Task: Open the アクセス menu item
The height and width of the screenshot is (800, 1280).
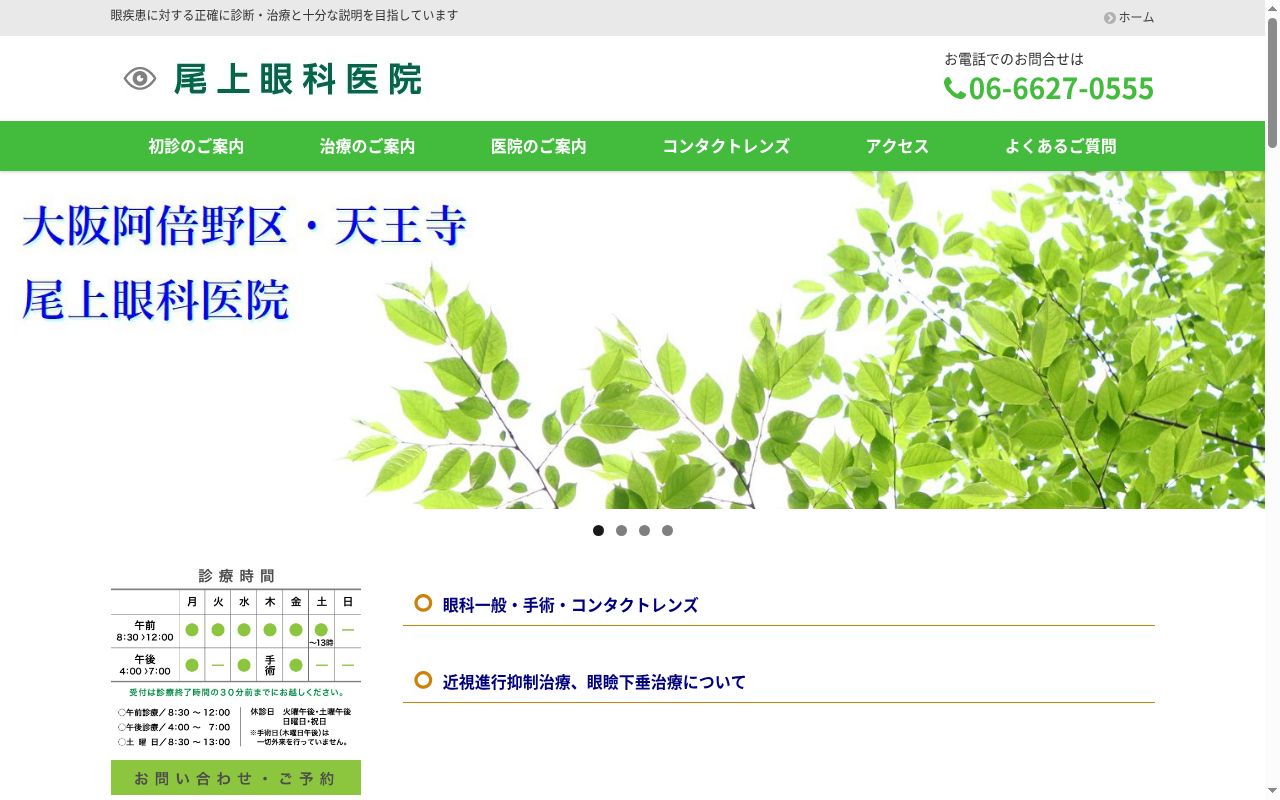Action: click(897, 146)
